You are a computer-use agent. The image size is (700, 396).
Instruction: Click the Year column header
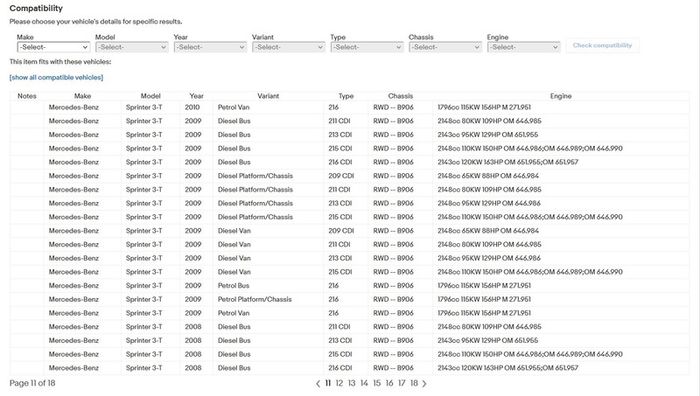pos(196,96)
